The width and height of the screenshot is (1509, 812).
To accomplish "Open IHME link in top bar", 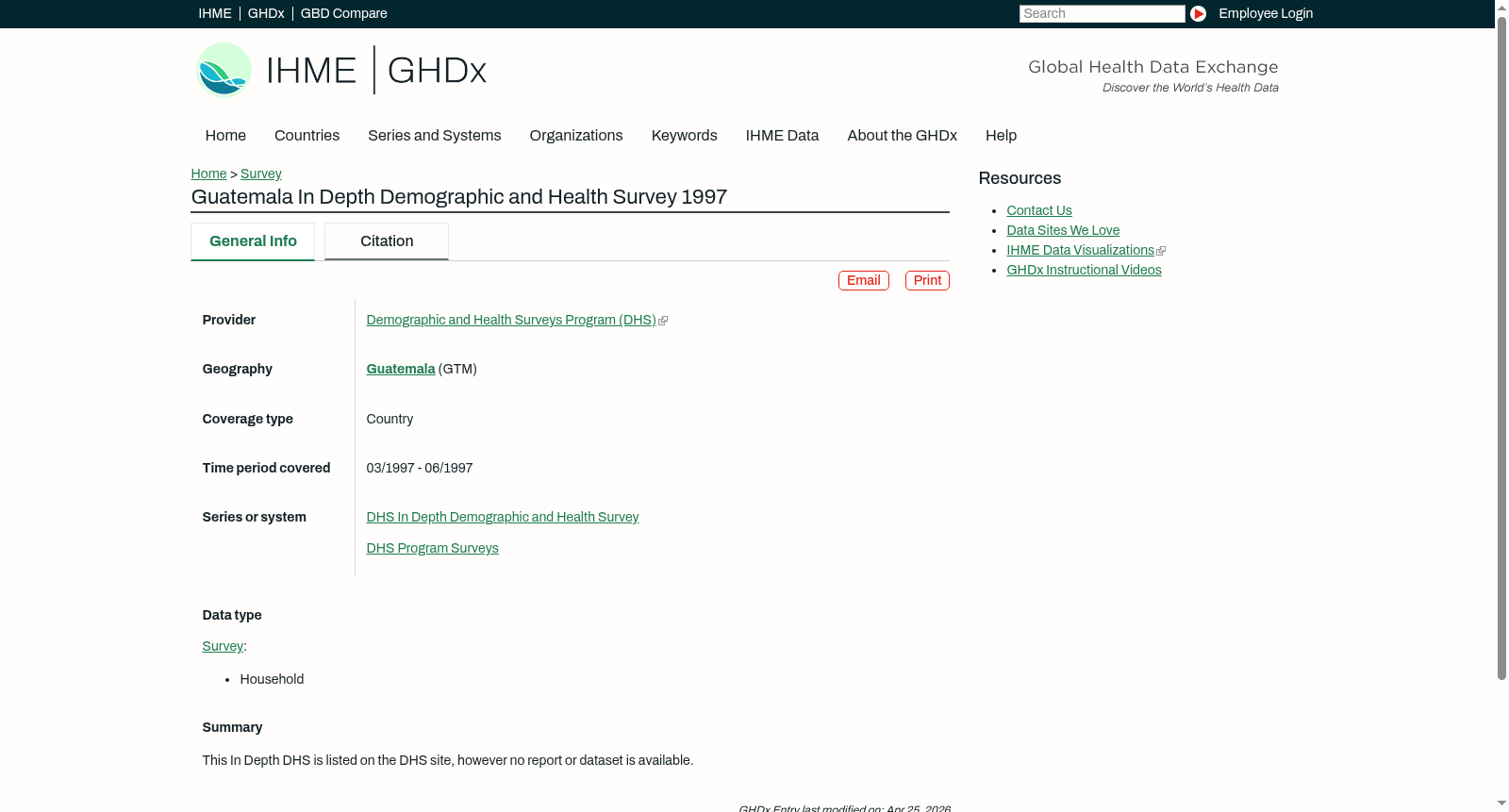I will tap(215, 13).
